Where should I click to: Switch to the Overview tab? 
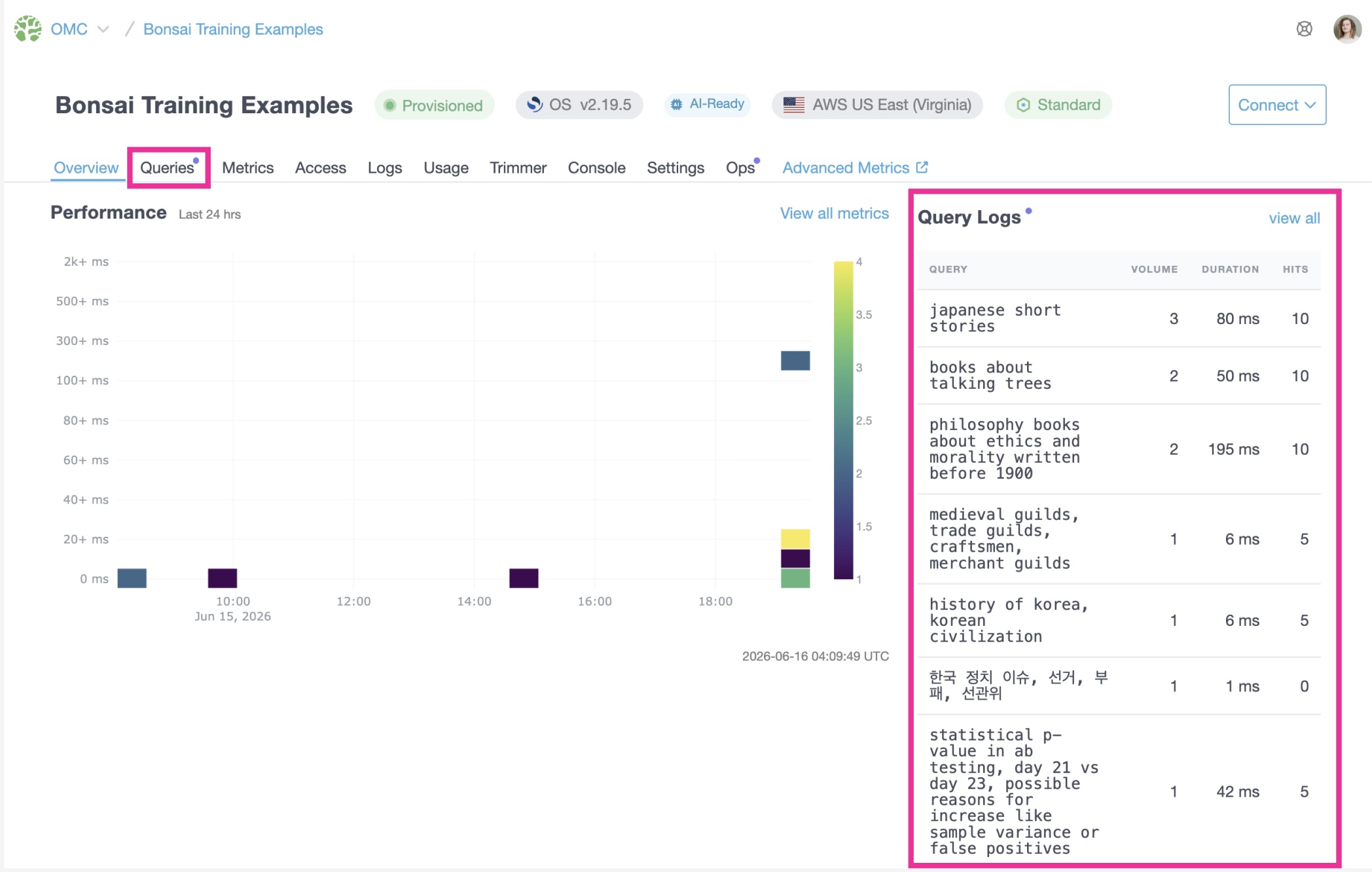click(86, 168)
